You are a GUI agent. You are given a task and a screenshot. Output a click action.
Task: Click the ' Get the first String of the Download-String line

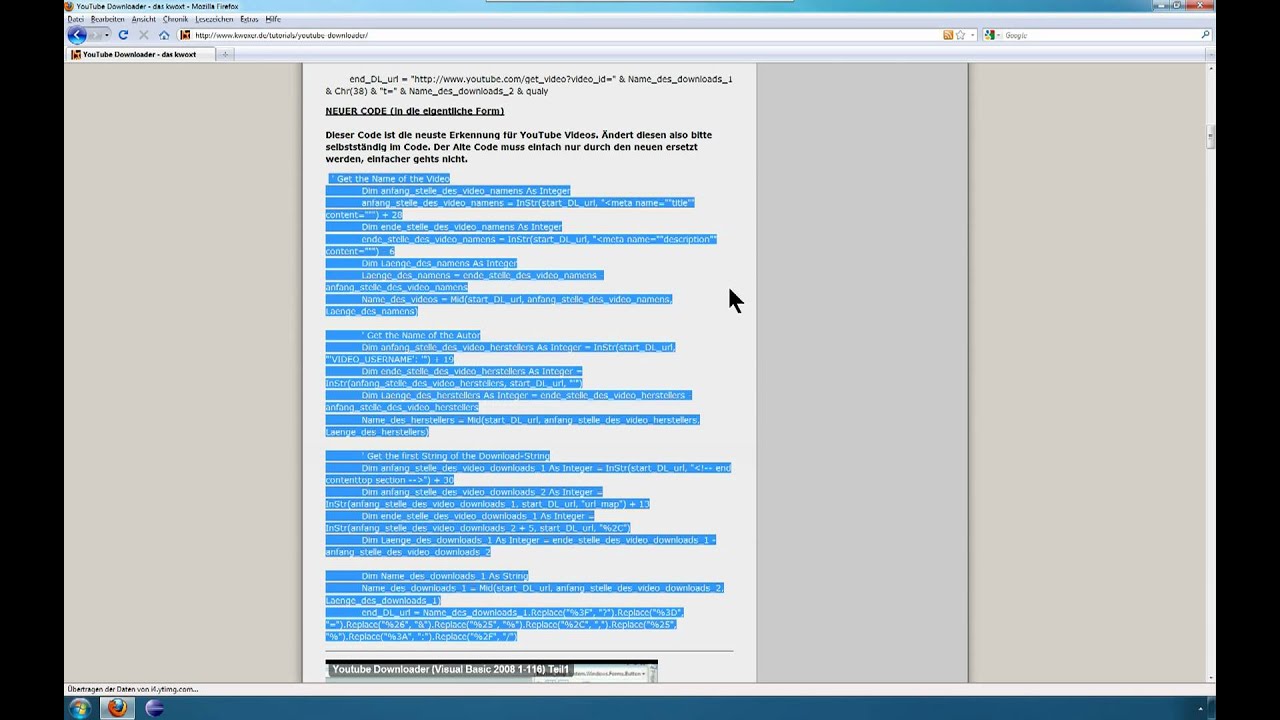coord(456,456)
